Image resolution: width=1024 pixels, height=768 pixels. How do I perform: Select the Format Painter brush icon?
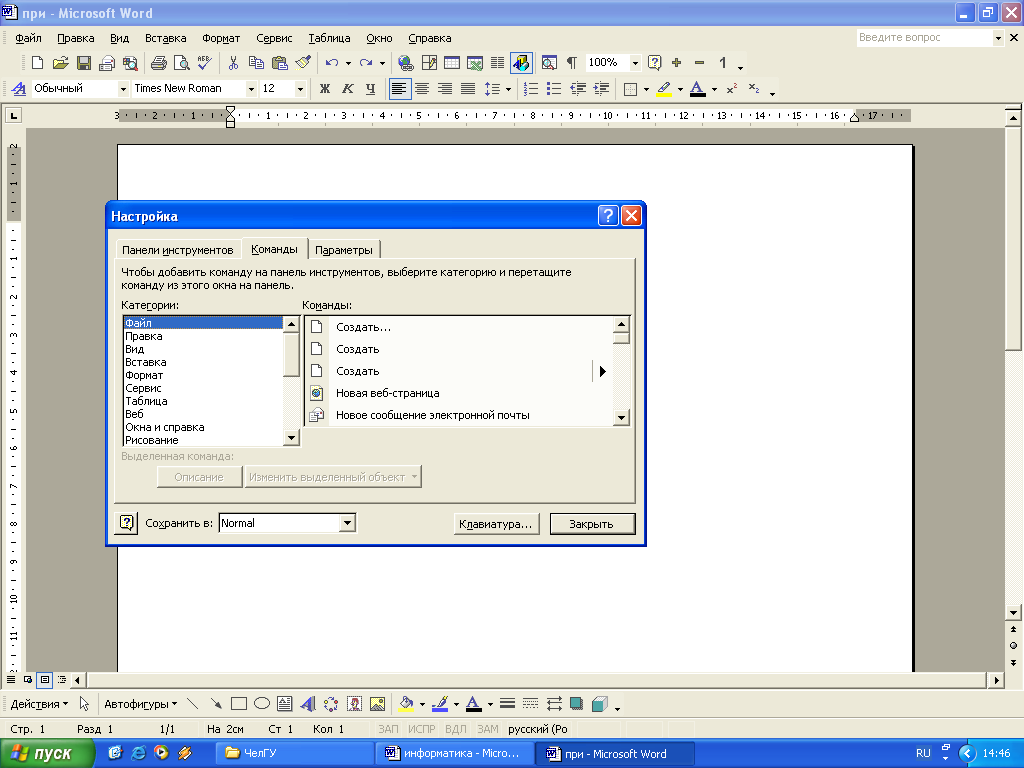click(x=303, y=63)
